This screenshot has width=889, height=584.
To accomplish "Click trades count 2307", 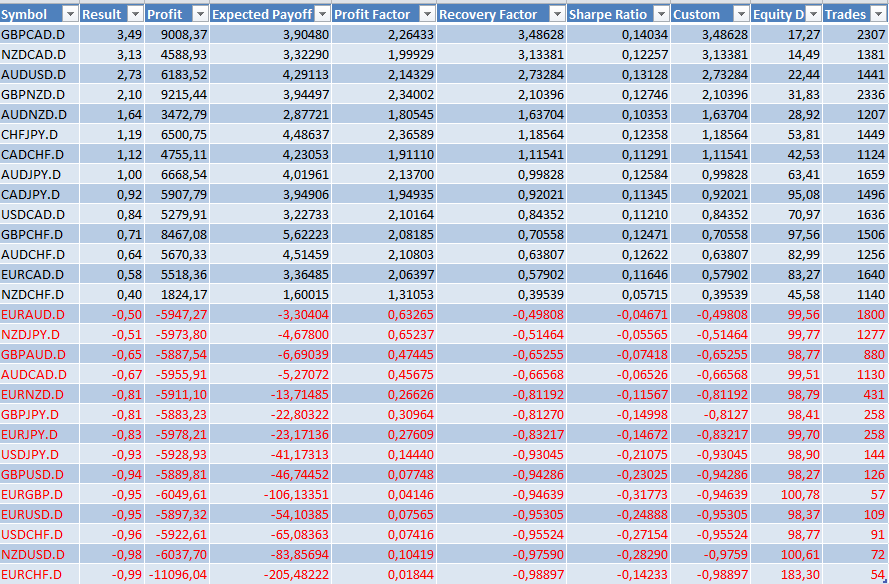I will (871, 35).
